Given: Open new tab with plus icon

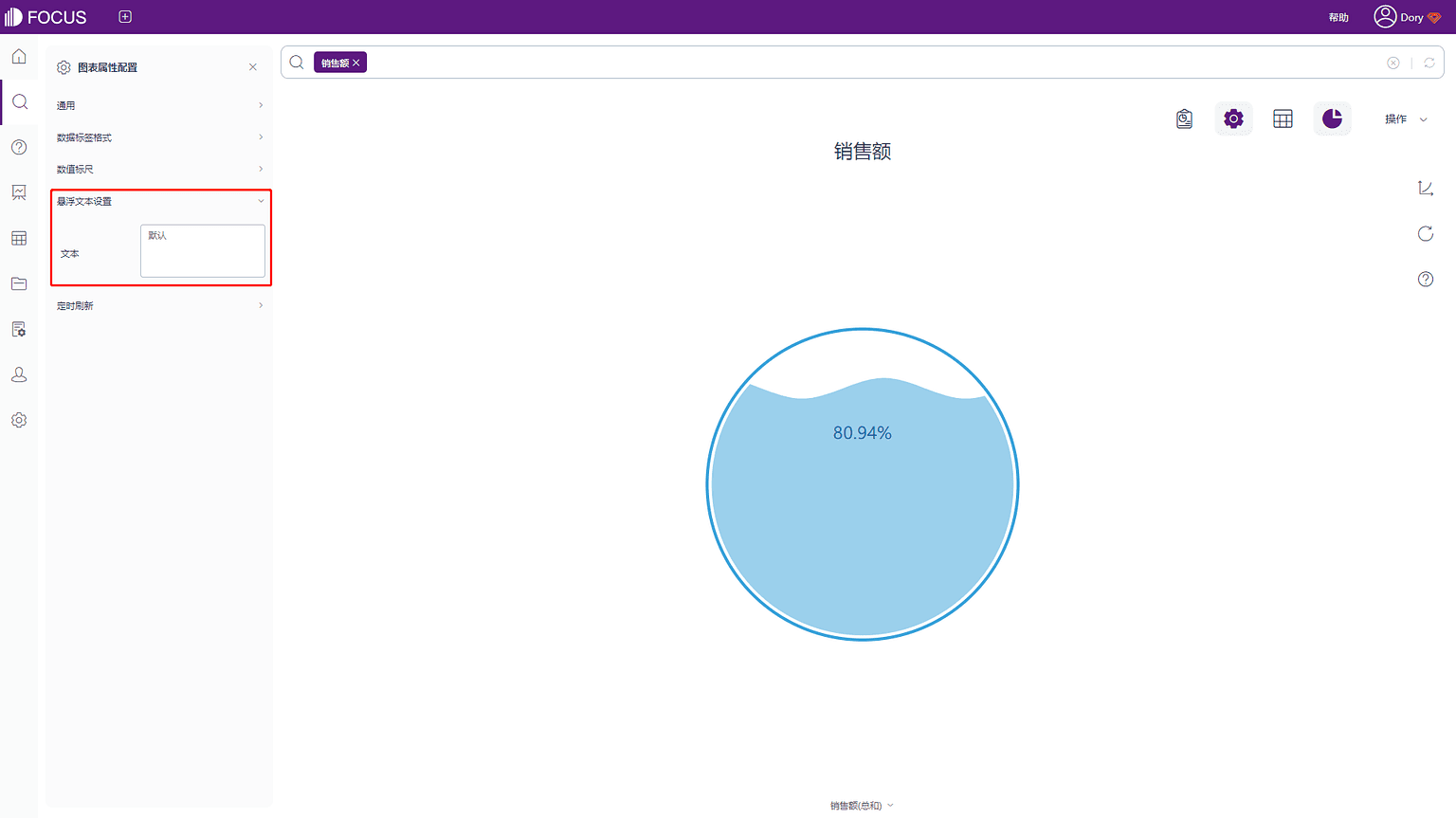Looking at the screenshot, I should pyautogui.click(x=125, y=17).
